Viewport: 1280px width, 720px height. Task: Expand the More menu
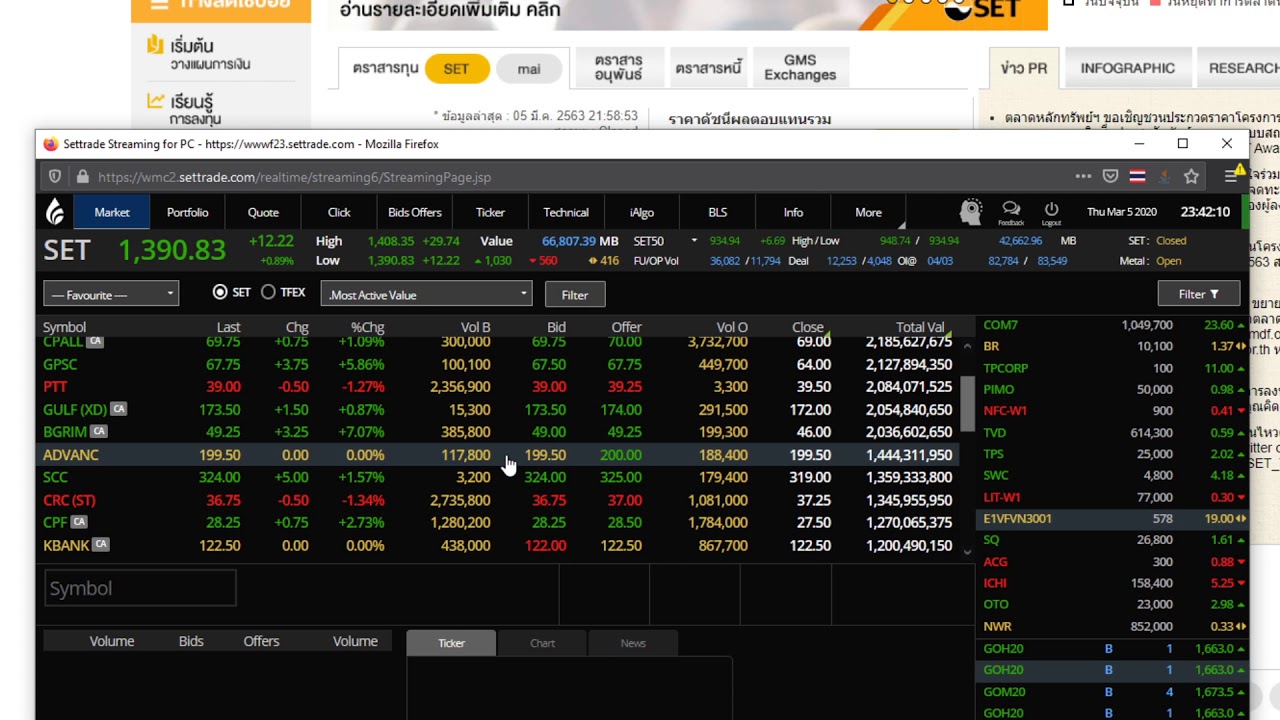(x=868, y=212)
